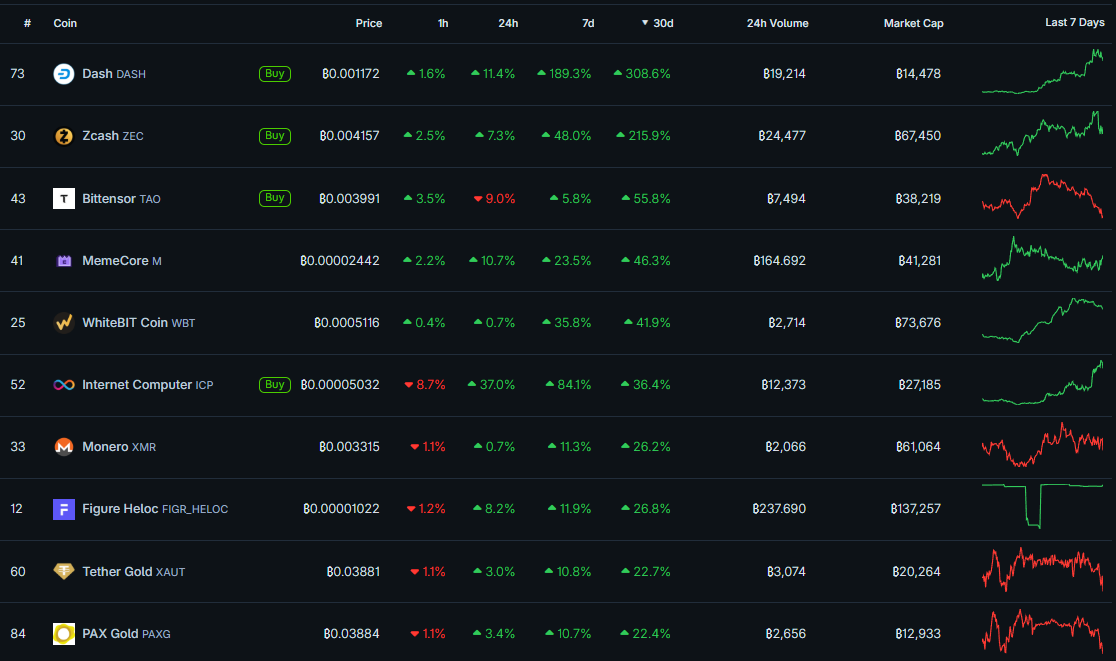Screen dimensions: 1116x661
Task: Click the Buy button for Internet Computer
Action: [x=275, y=385]
